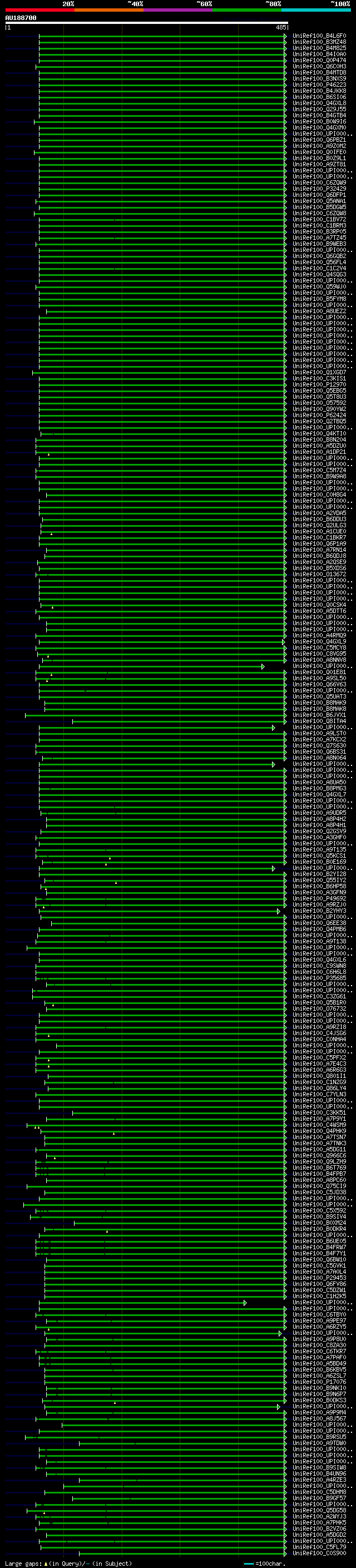This screenshot has height=1568, width=356.
Task: Select the UniRef100_B0E169 label
Action: click(x=319, y=862)
